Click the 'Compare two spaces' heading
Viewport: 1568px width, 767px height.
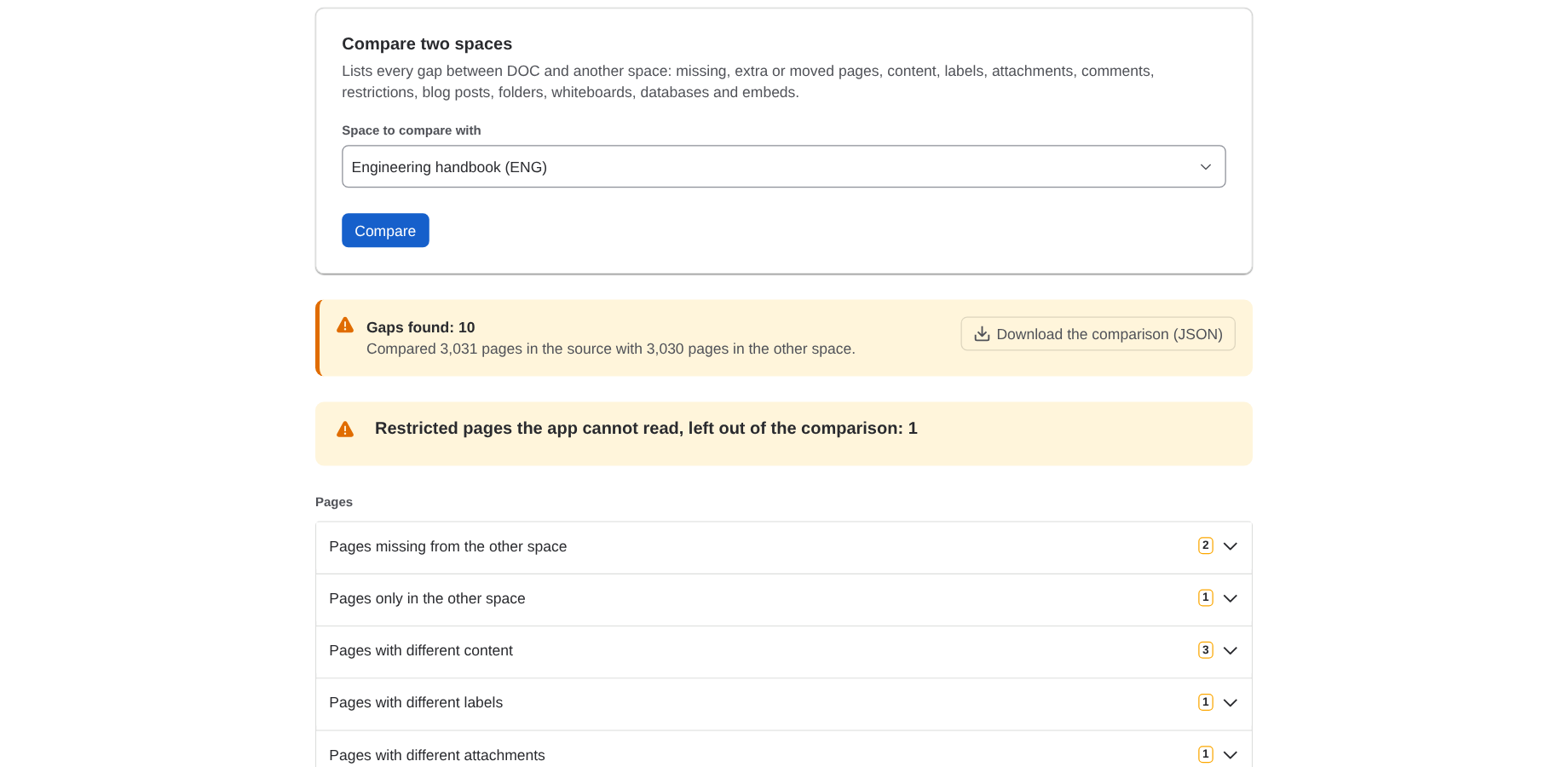[x=427, y=43]
